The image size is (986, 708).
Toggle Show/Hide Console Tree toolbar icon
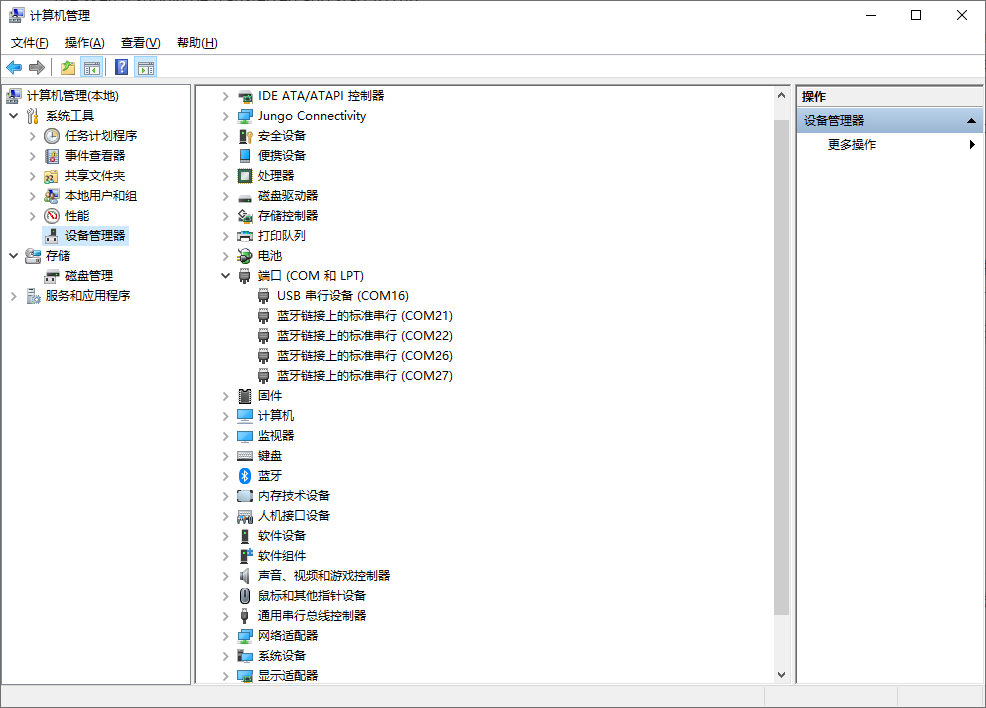click(92, 67)
